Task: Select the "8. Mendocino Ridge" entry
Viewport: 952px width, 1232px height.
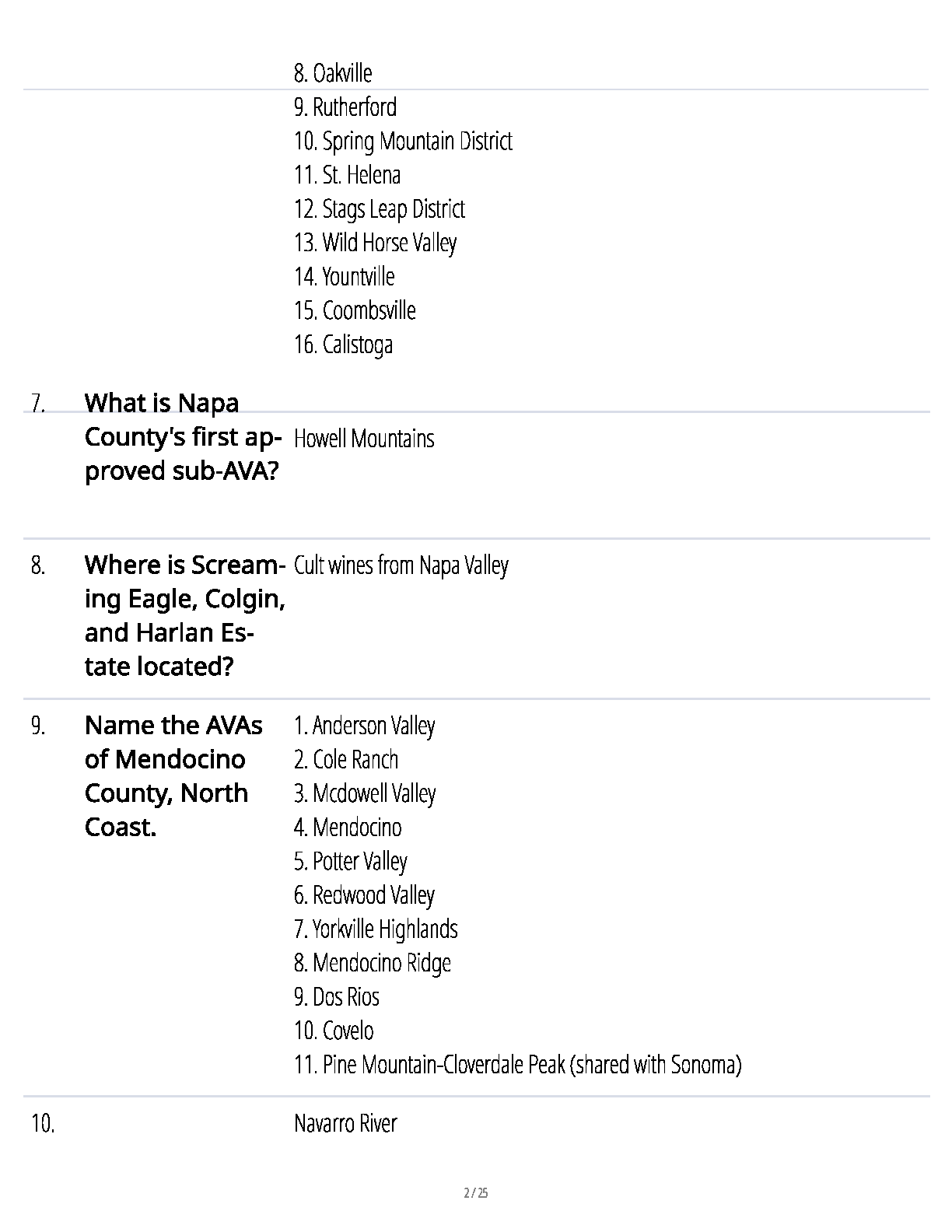Action: point(372,963)
